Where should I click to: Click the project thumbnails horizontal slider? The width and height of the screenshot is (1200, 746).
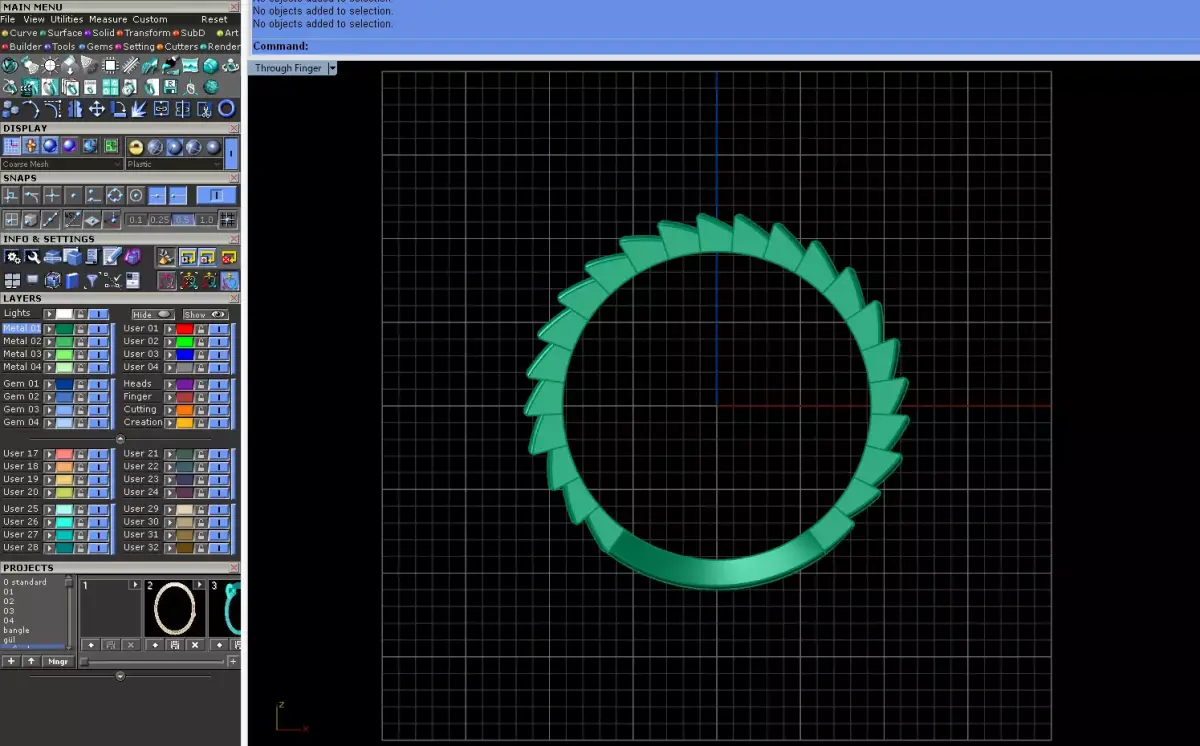click(x=153, y=662)
